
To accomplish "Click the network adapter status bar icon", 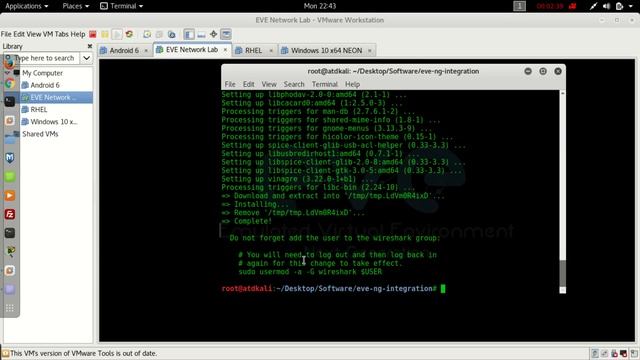I will coord(604,353).
